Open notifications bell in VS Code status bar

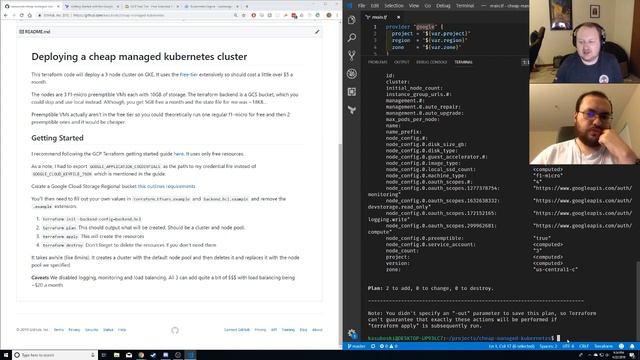pos(632,346)
